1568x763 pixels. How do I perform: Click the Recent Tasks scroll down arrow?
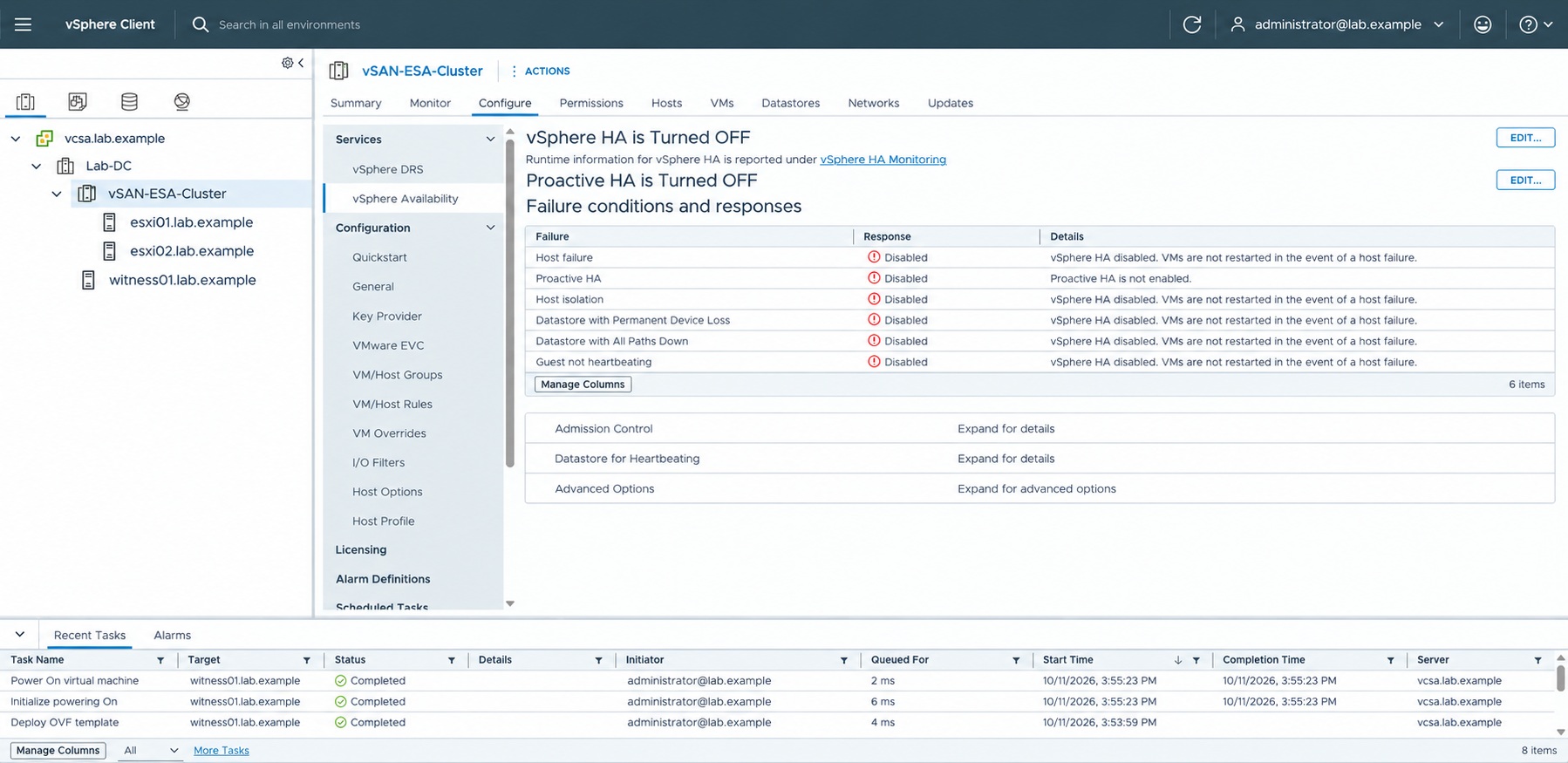(1561, 732)
